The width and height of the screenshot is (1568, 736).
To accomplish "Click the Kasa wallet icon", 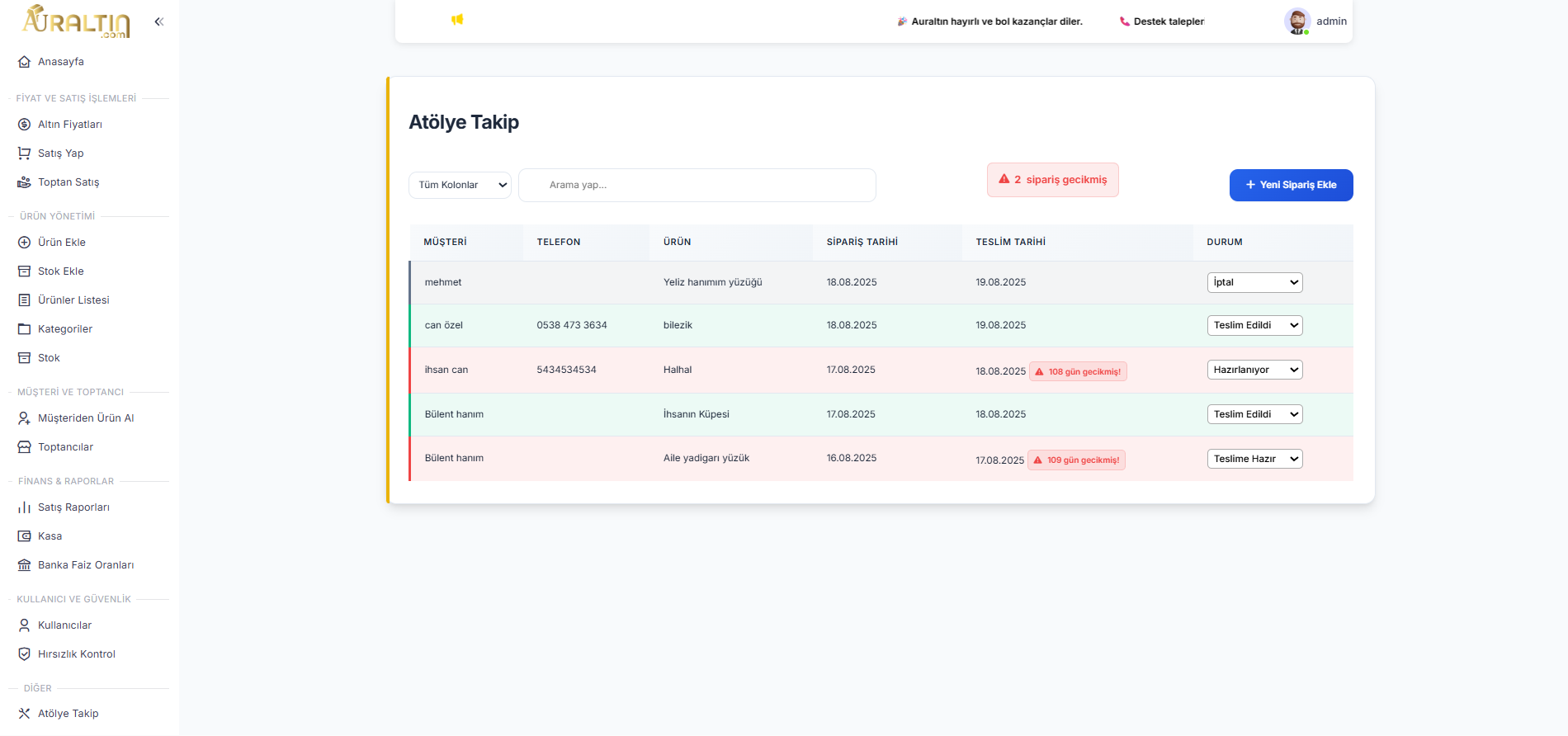I will coord(25,536).
